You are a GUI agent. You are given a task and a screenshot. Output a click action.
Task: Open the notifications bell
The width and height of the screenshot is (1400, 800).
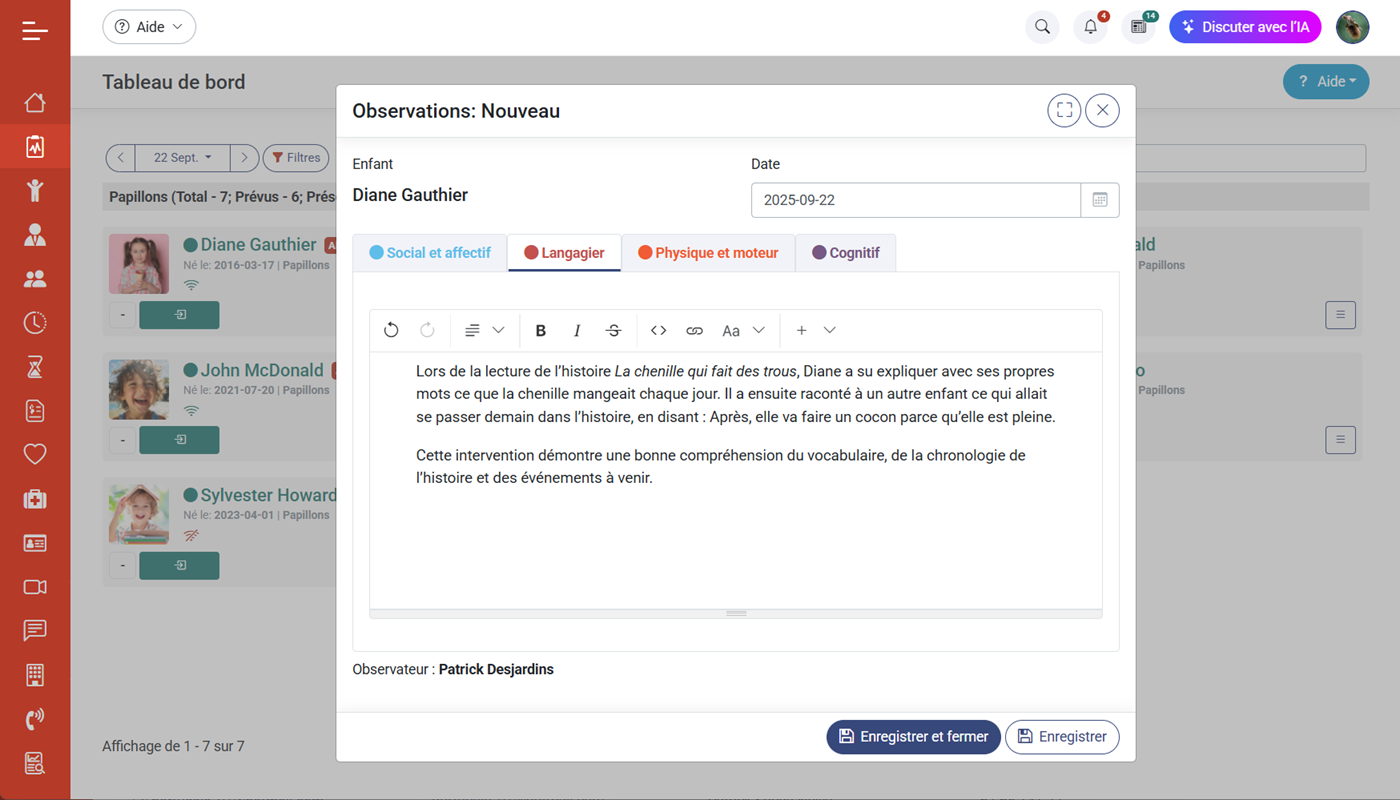[x=1090, y=27]
